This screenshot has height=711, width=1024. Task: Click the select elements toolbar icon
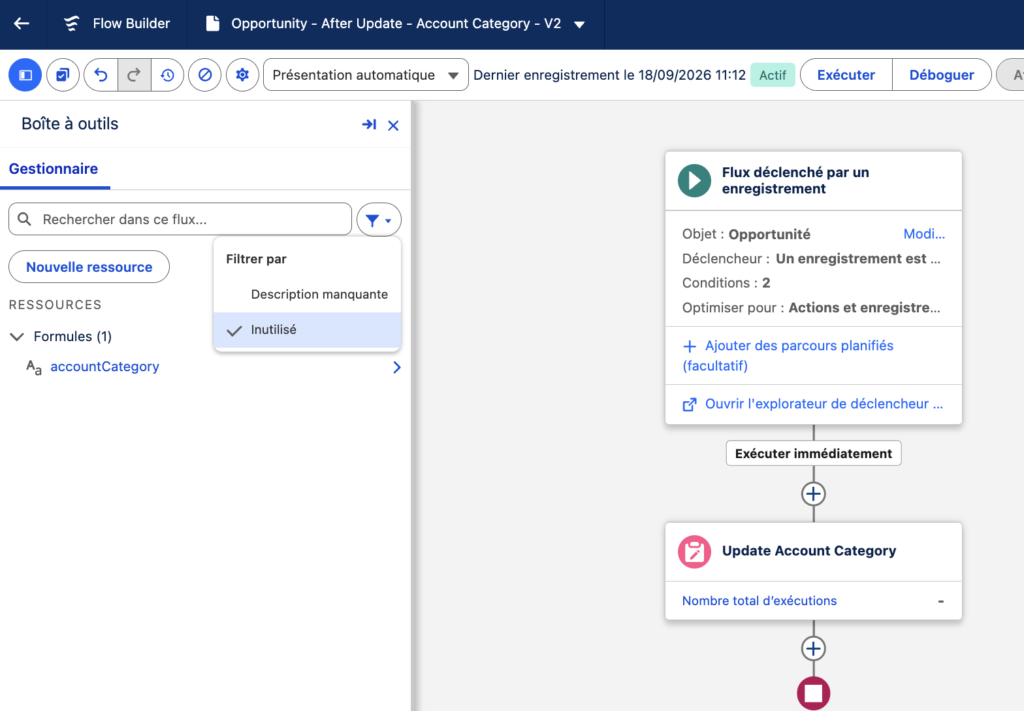coord(63,75)
